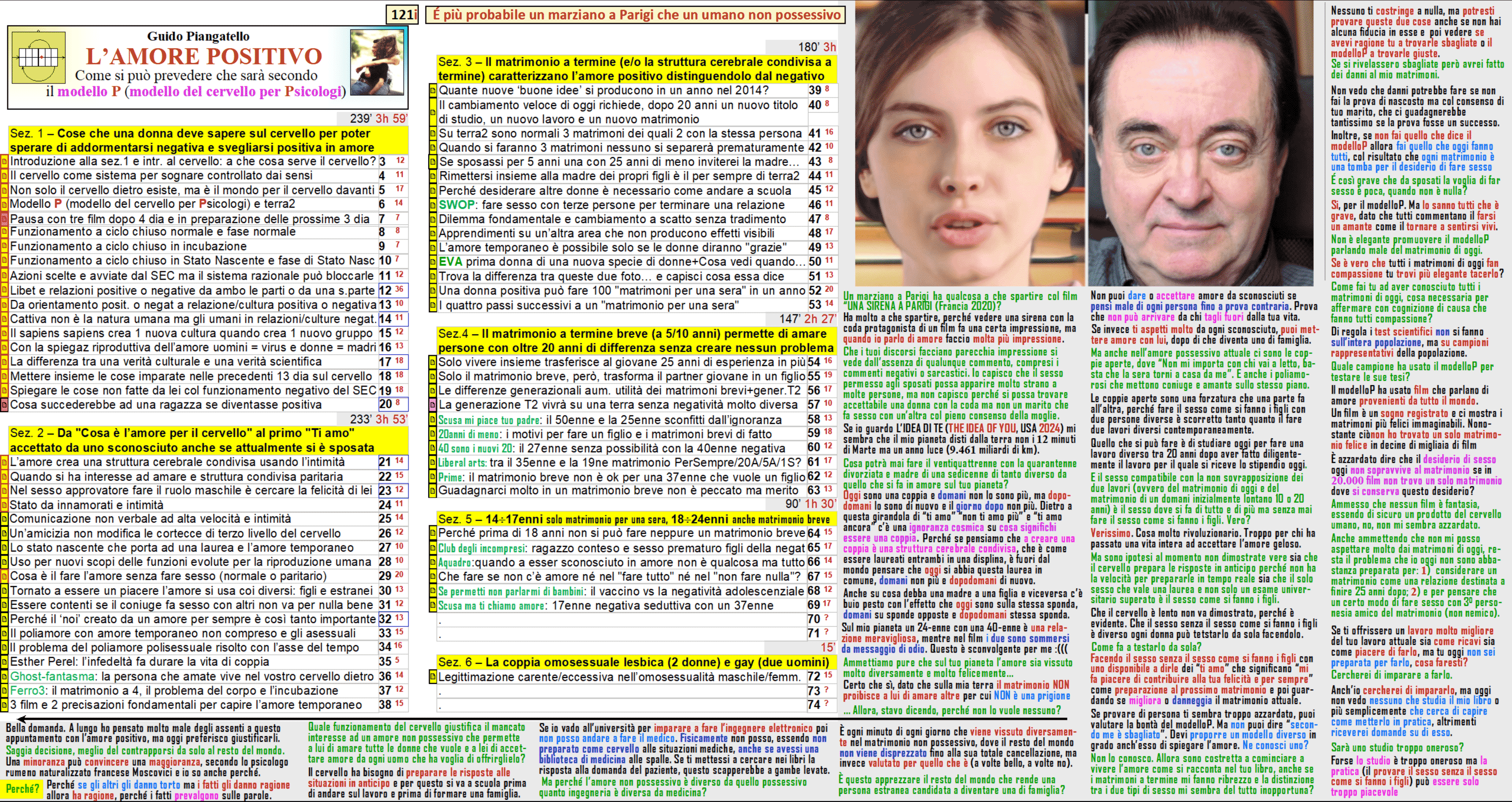The image size is (1512, 802).
Task: Select Sez. 4 yellow section heading
Action: click(x=636, y=340)
